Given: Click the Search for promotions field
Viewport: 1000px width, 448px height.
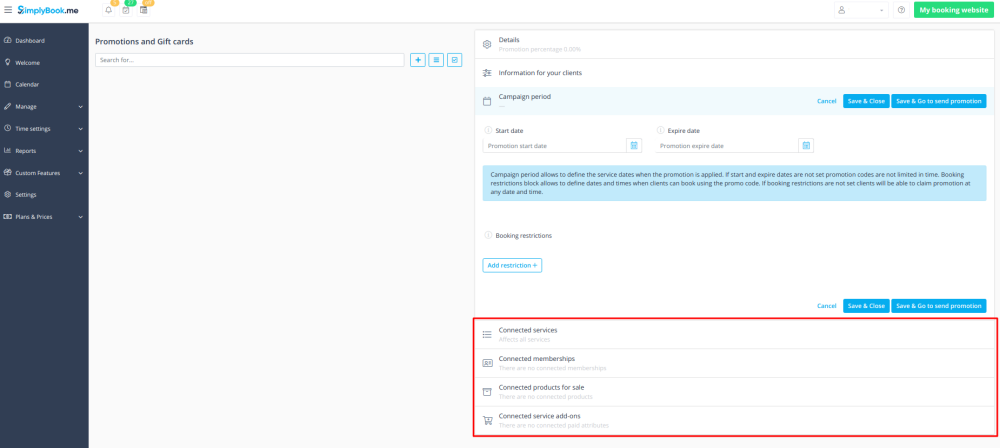Looking at the screenshot, I should click(250, 60).
